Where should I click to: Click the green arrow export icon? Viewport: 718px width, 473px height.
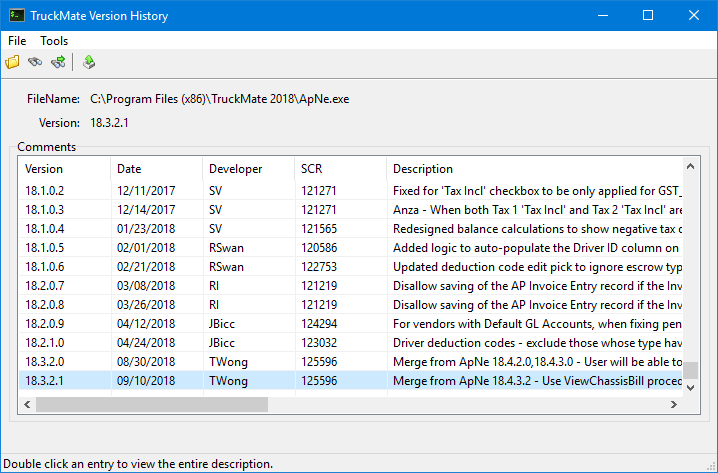tap(89, 62)
